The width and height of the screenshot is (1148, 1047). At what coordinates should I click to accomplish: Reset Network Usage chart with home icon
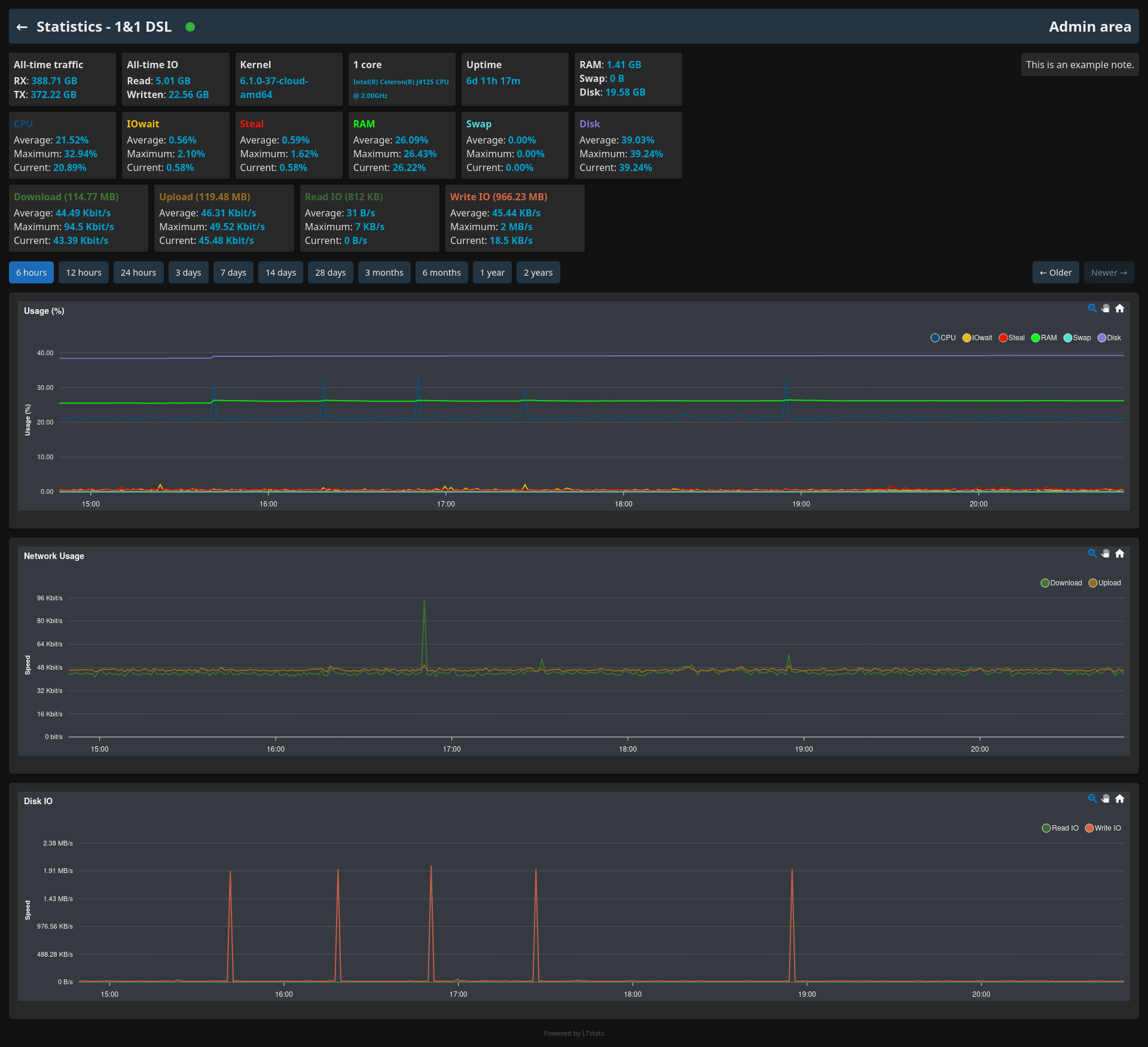point(1120,554)
